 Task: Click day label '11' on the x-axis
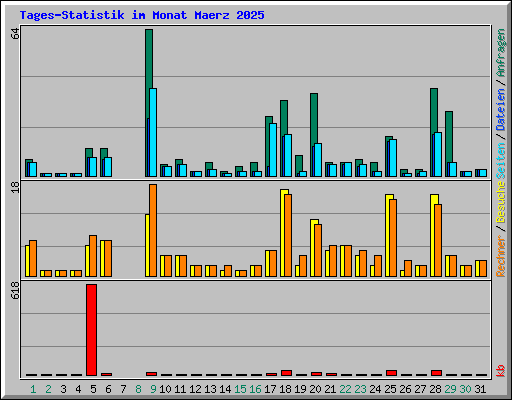180,389
